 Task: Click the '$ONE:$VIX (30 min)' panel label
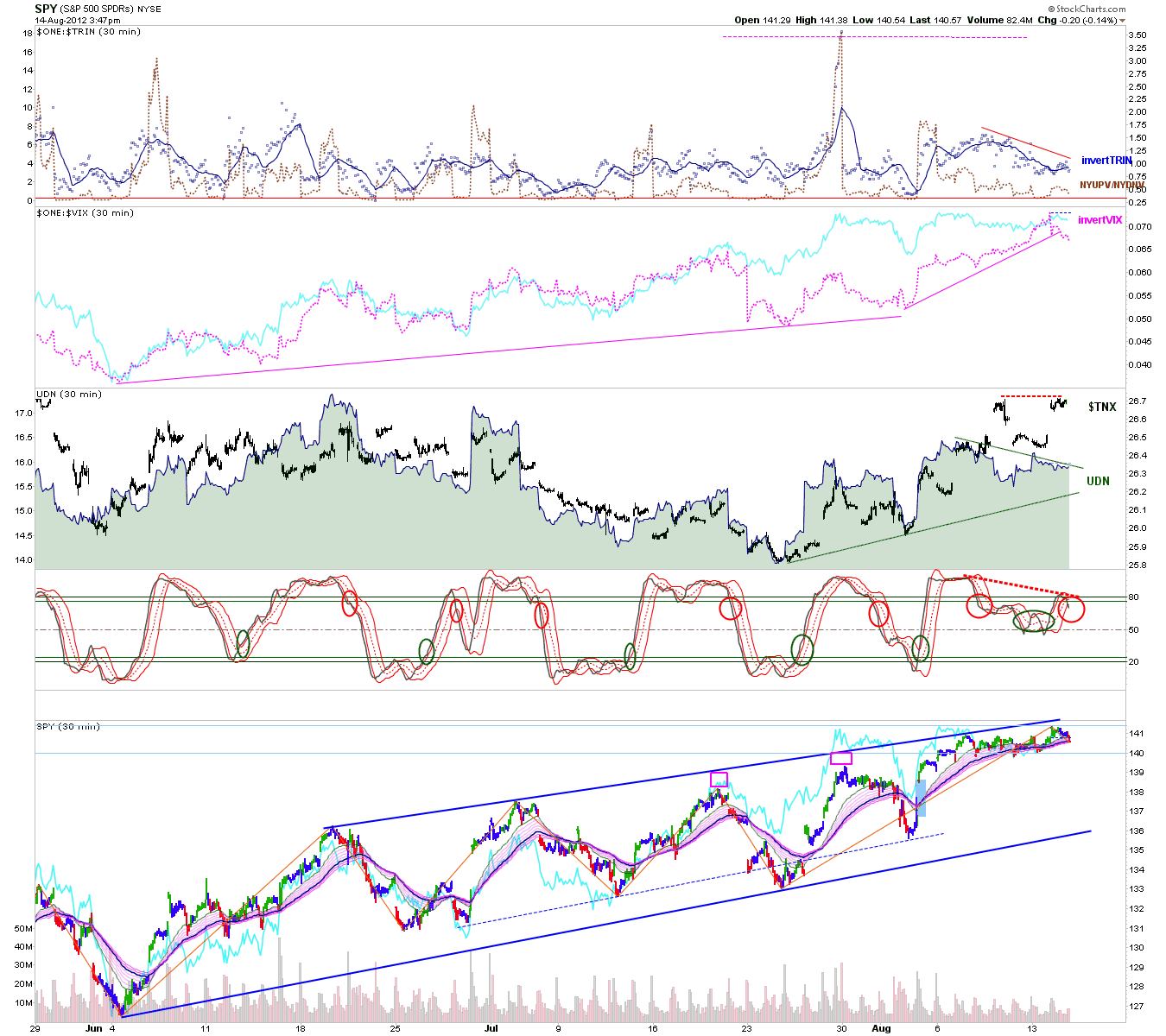coord(85,212)
